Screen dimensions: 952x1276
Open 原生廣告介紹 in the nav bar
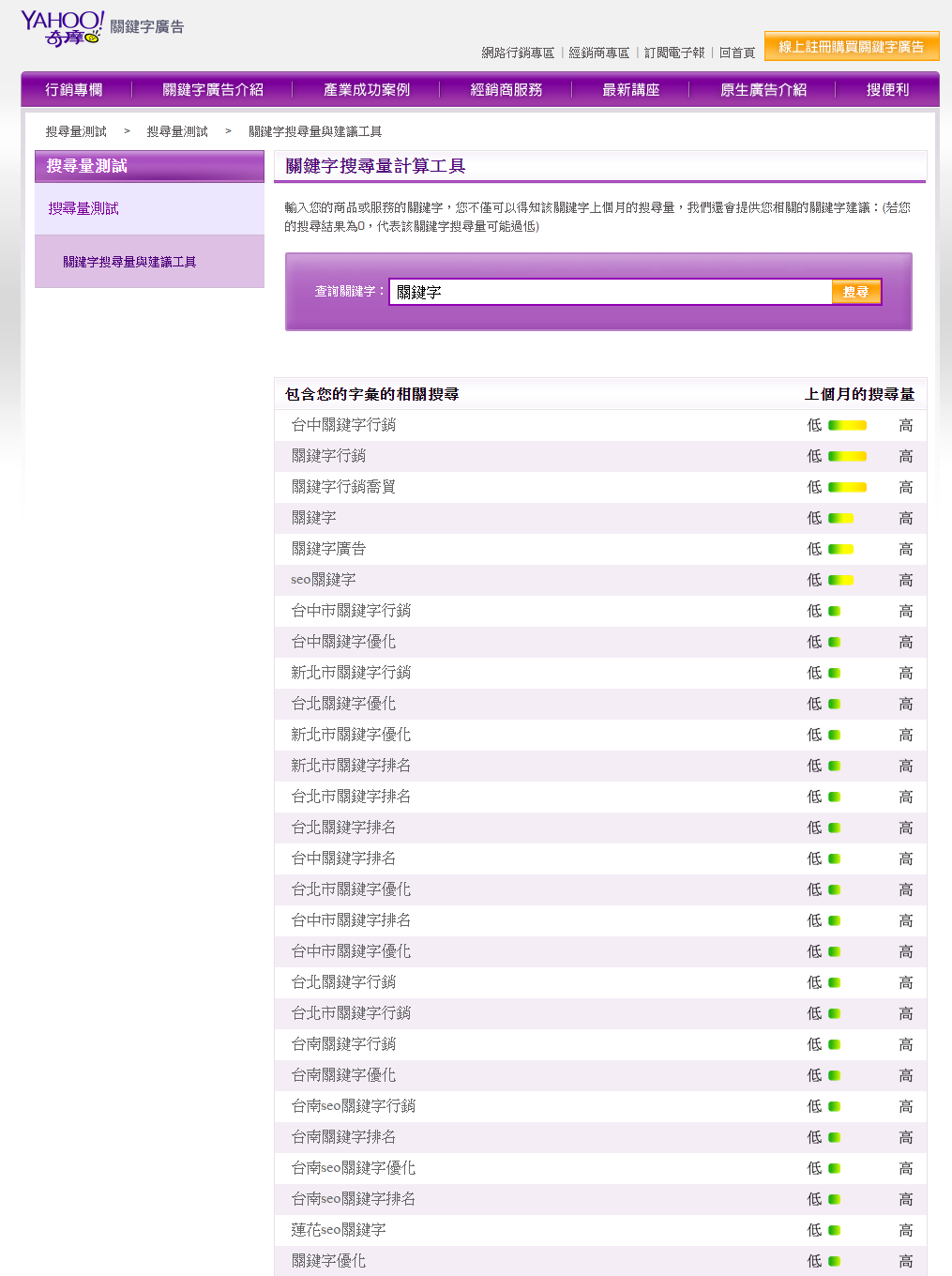[x=763, y=90]
